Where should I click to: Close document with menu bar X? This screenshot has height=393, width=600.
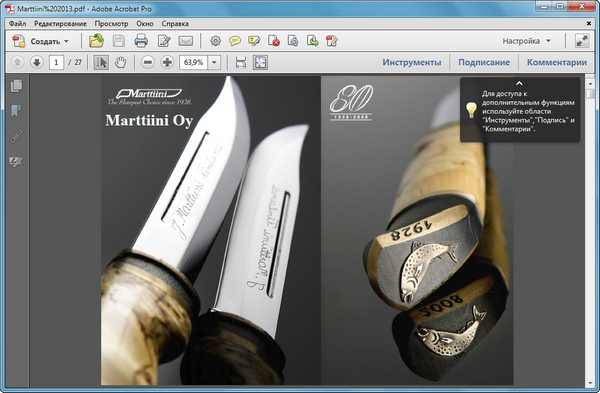pyautogui.click(x=589, y=24)
